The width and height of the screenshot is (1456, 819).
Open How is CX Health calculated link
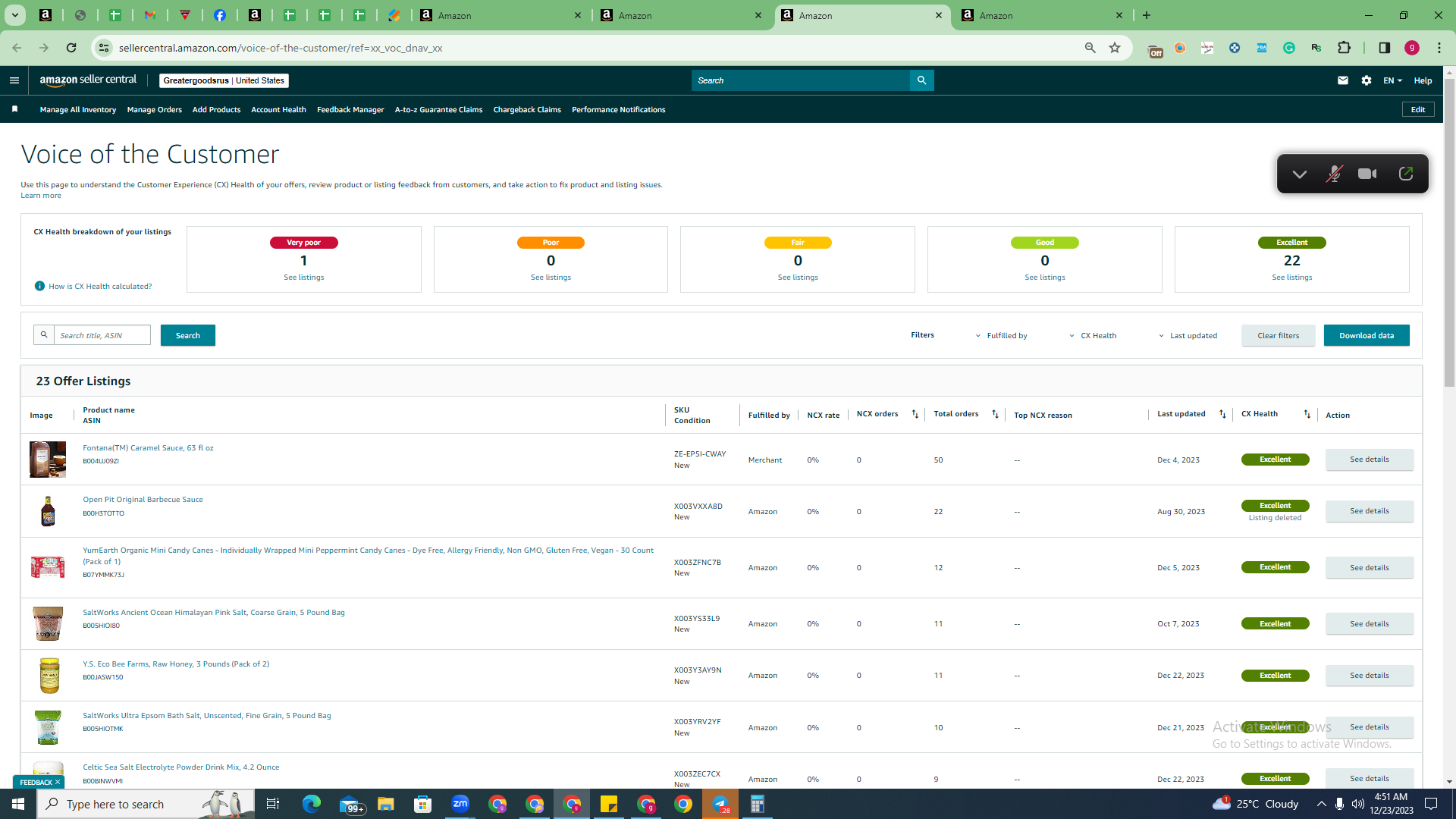pos(100,286)
